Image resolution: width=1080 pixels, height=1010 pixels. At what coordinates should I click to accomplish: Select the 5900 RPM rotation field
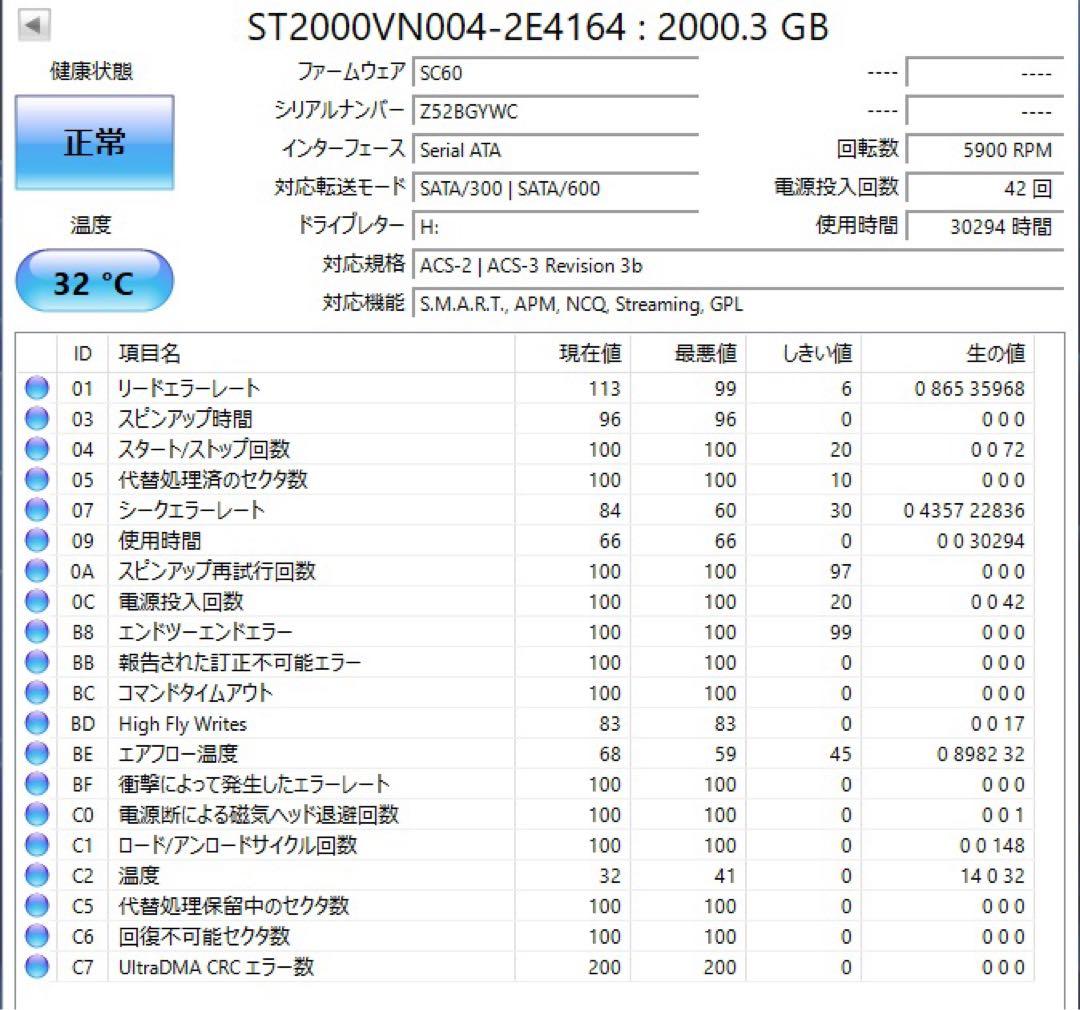pos(985,150)
